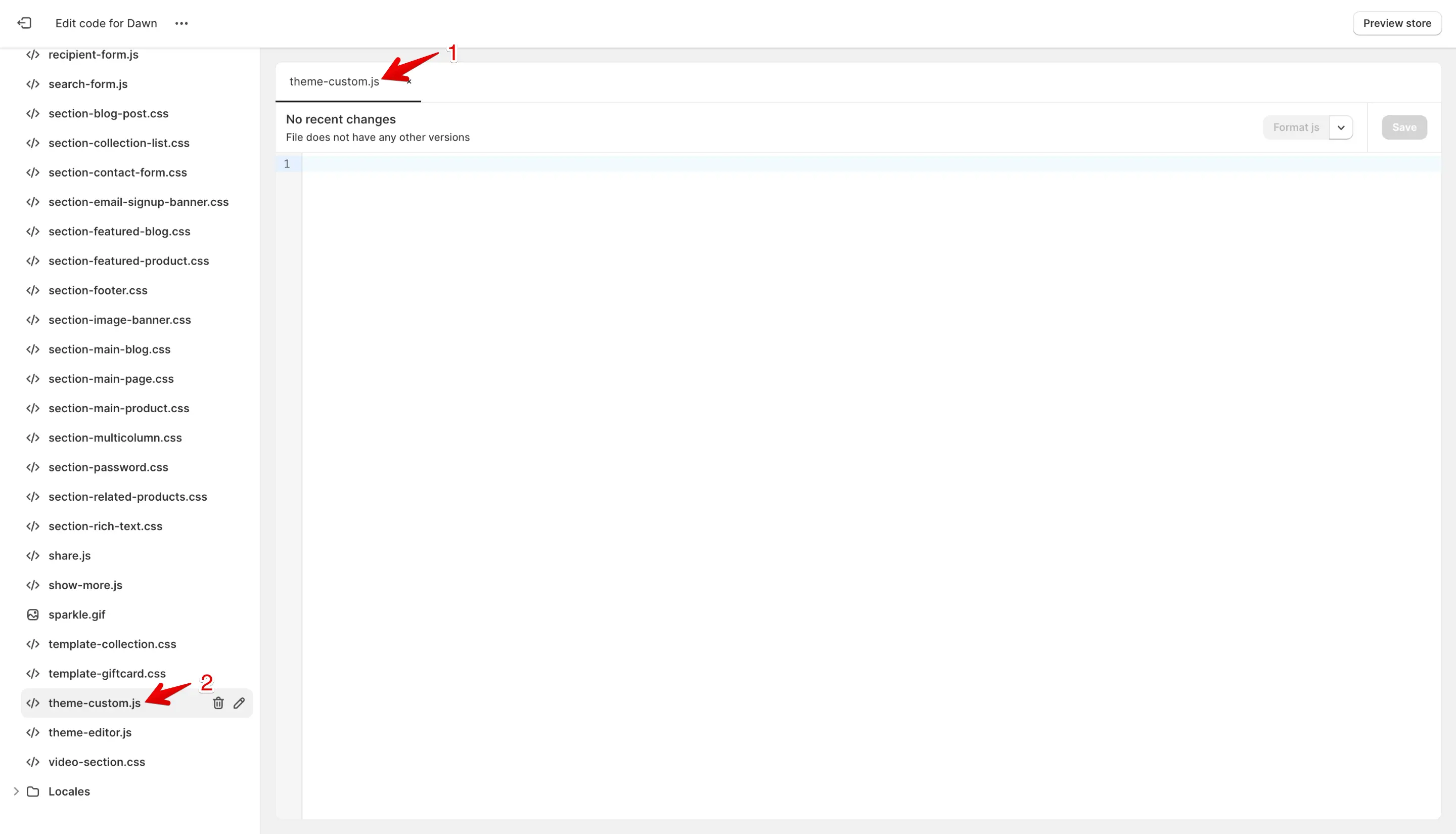Open section-email-signup-banner.css file
The image size is (1456, 834).
click(x=139, y=202)
